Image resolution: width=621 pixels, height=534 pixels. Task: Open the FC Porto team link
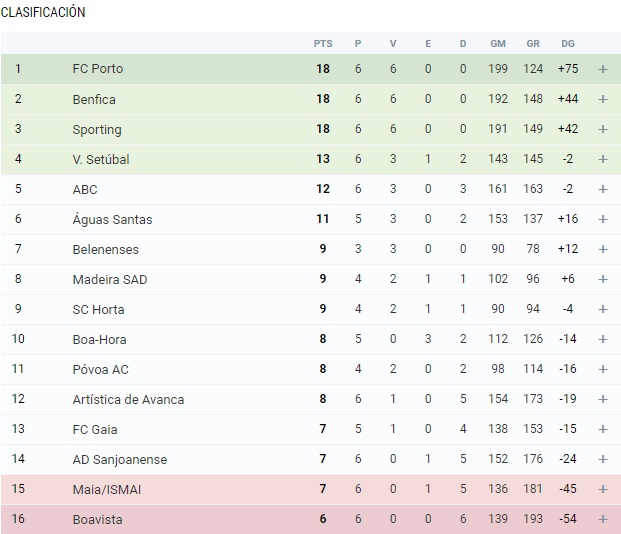[x=98, y=69]
